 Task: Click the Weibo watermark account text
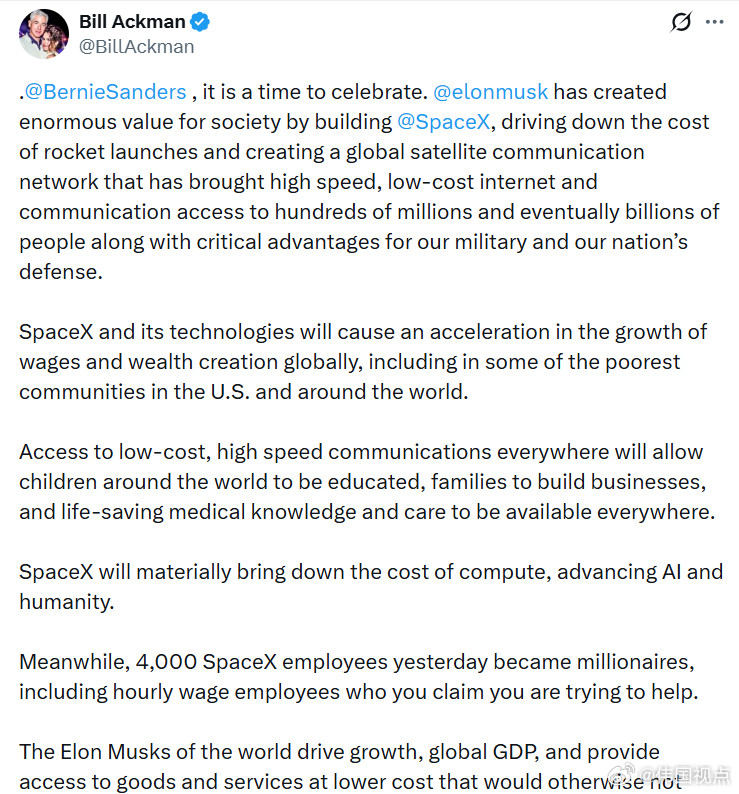(684, 774)
